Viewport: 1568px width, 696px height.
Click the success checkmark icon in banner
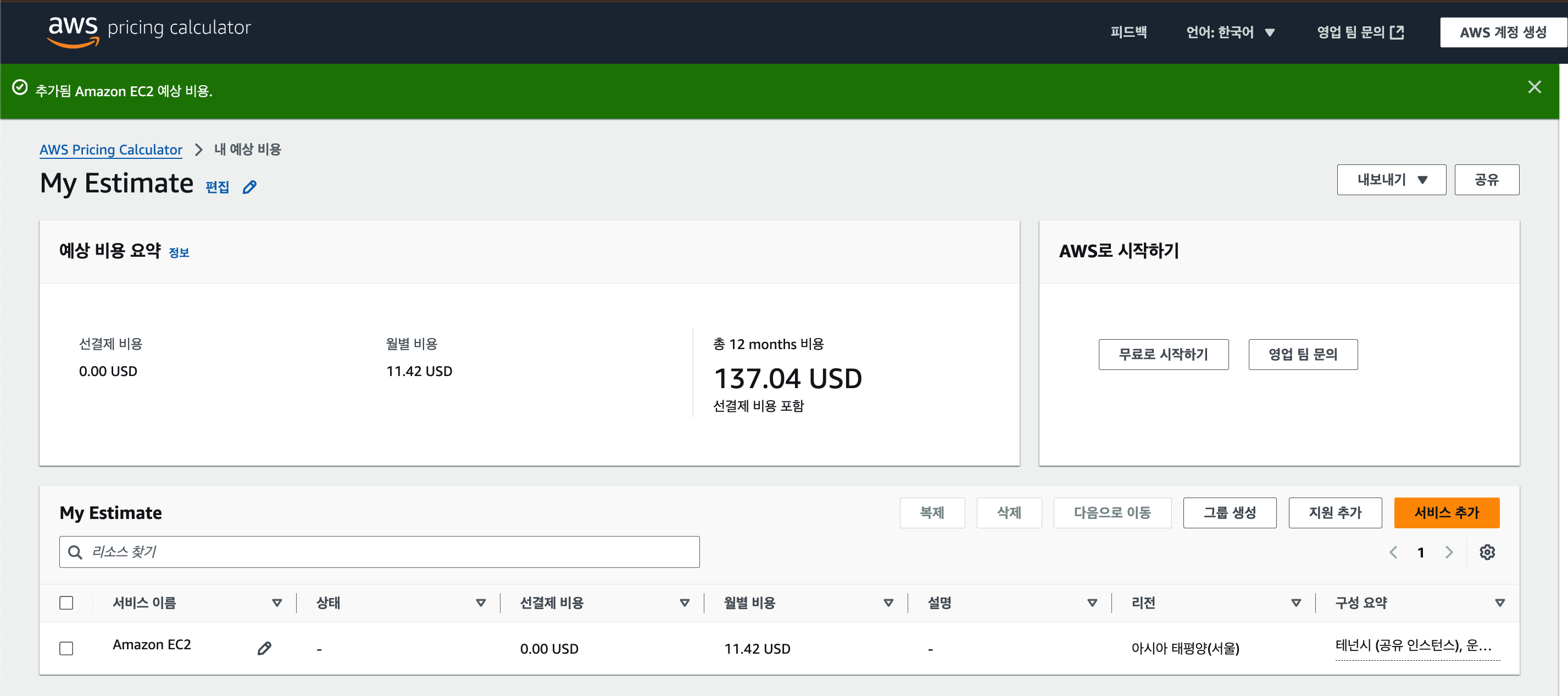20,87
